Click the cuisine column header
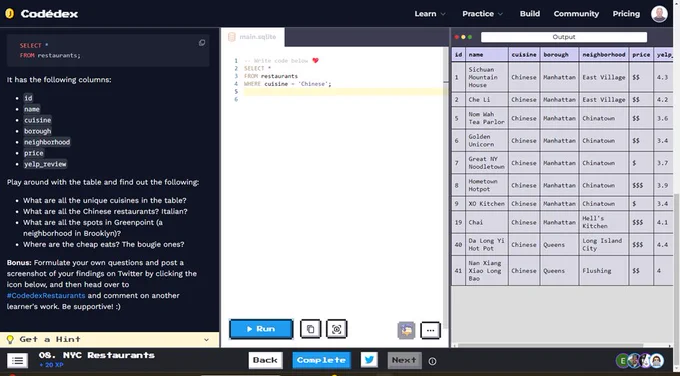 [x=524, y=55]
